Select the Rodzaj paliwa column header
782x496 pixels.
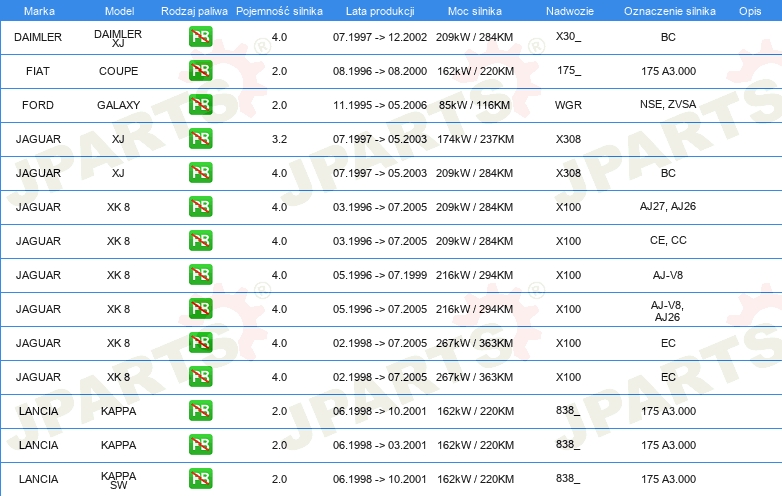pos(194,9)
